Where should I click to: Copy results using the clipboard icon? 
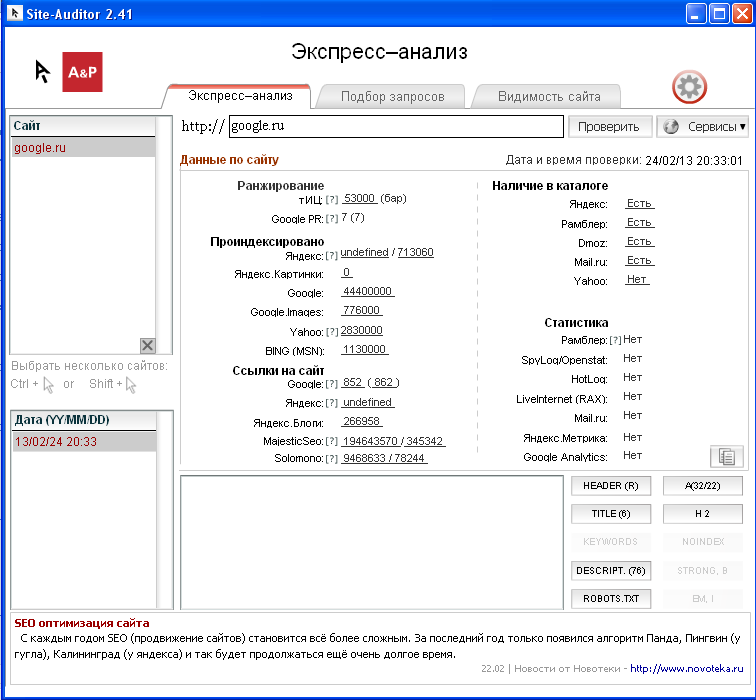tap(727, 456)
